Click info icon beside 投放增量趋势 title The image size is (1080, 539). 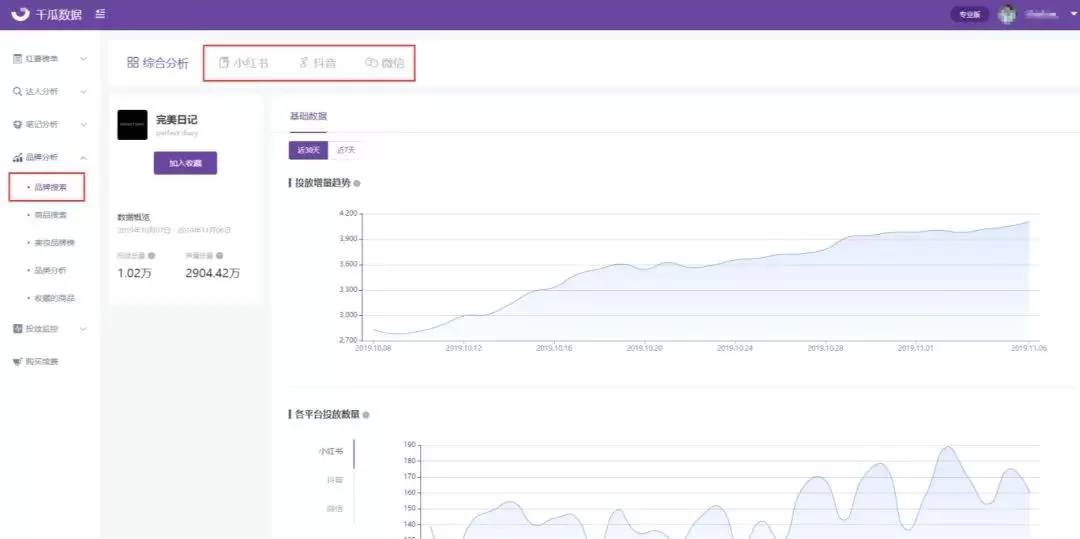tap(357, 183)
